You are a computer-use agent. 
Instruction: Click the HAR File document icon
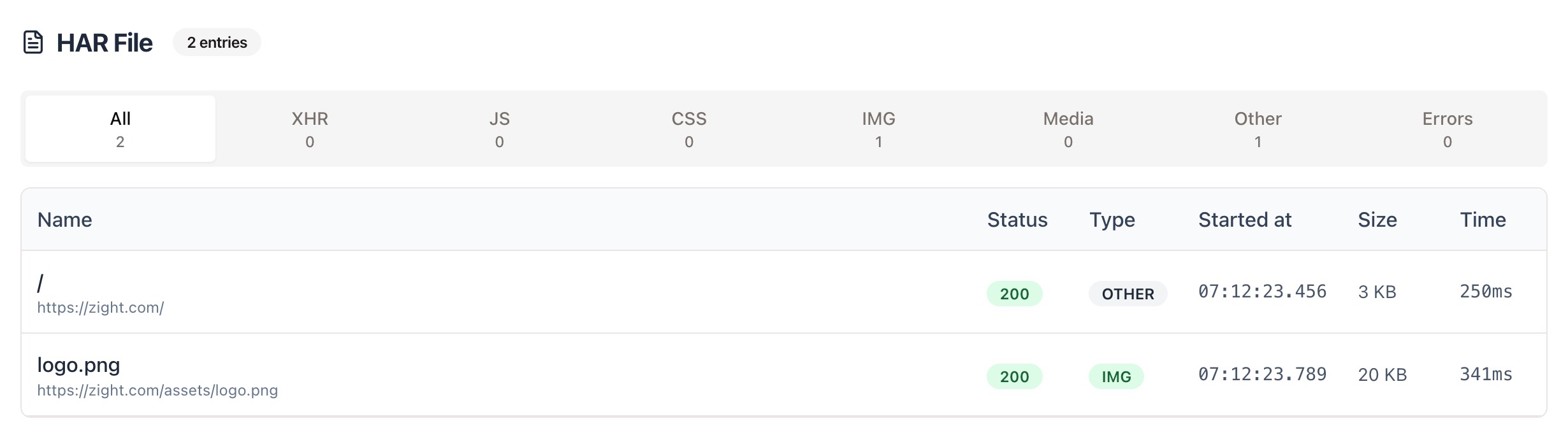(33, 43)
